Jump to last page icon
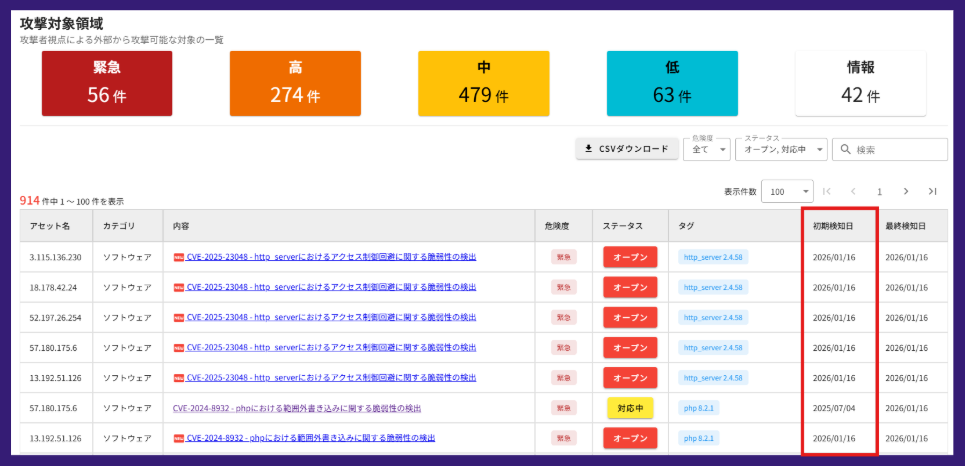965x466 pixels. (x=932, y=191)
